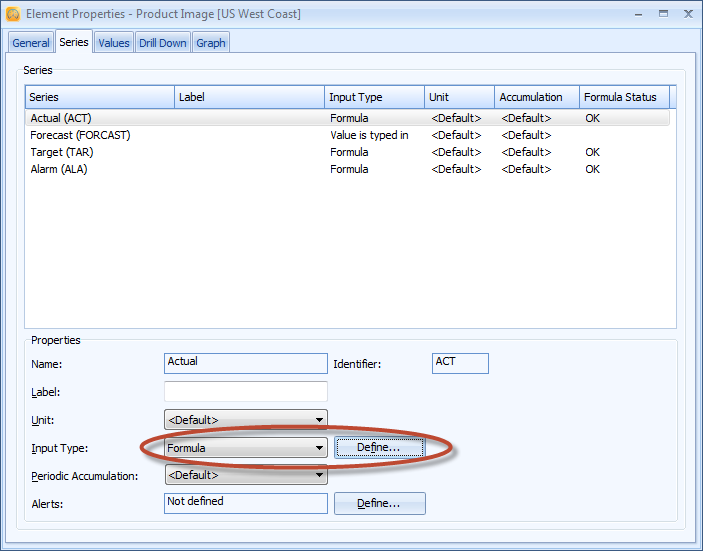The width and height of the screenshot is (703, 551).
Task: Sort by the Input Type column header
Action: click(x=375, y=97)
